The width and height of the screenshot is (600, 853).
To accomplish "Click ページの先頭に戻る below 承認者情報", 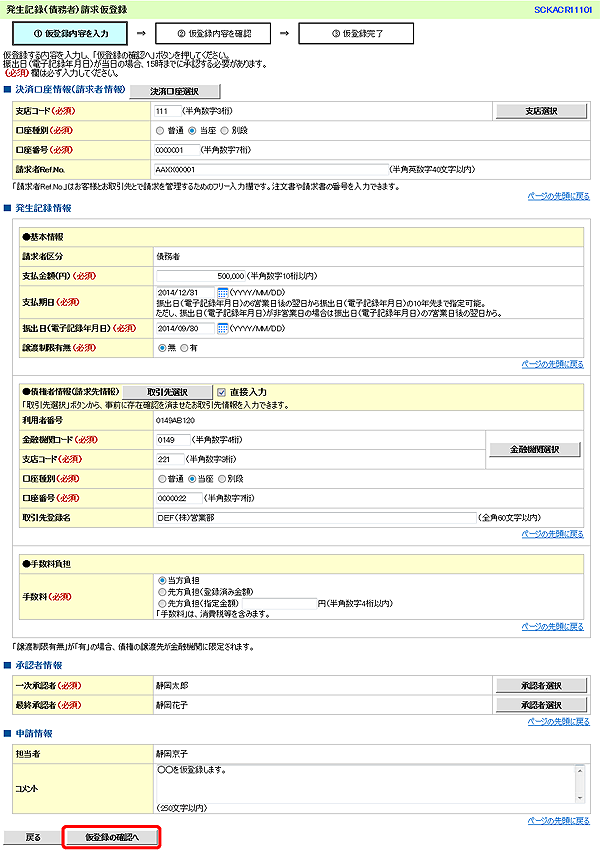I will coord(558,721).
